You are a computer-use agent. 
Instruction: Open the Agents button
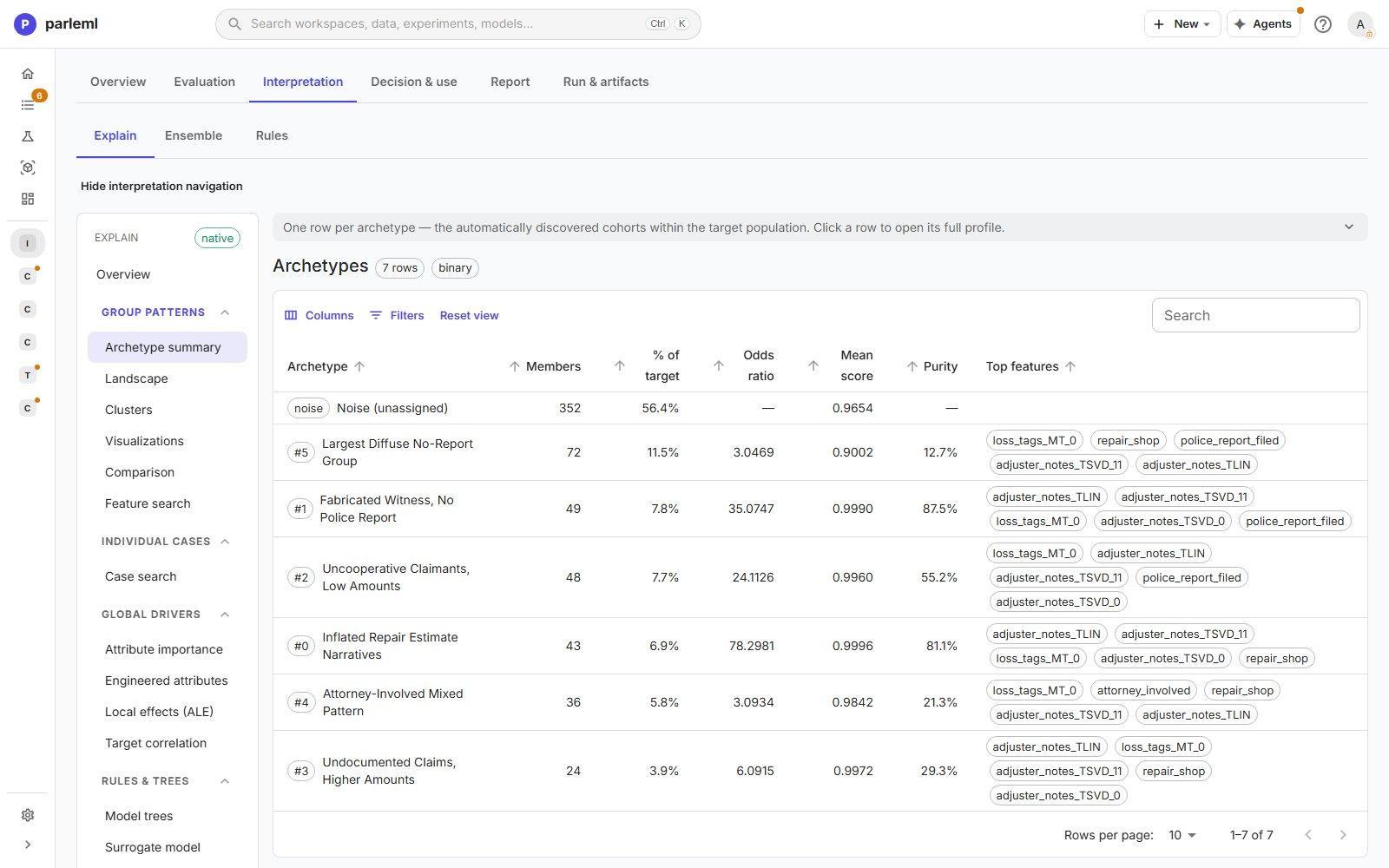pos(1263,24)
